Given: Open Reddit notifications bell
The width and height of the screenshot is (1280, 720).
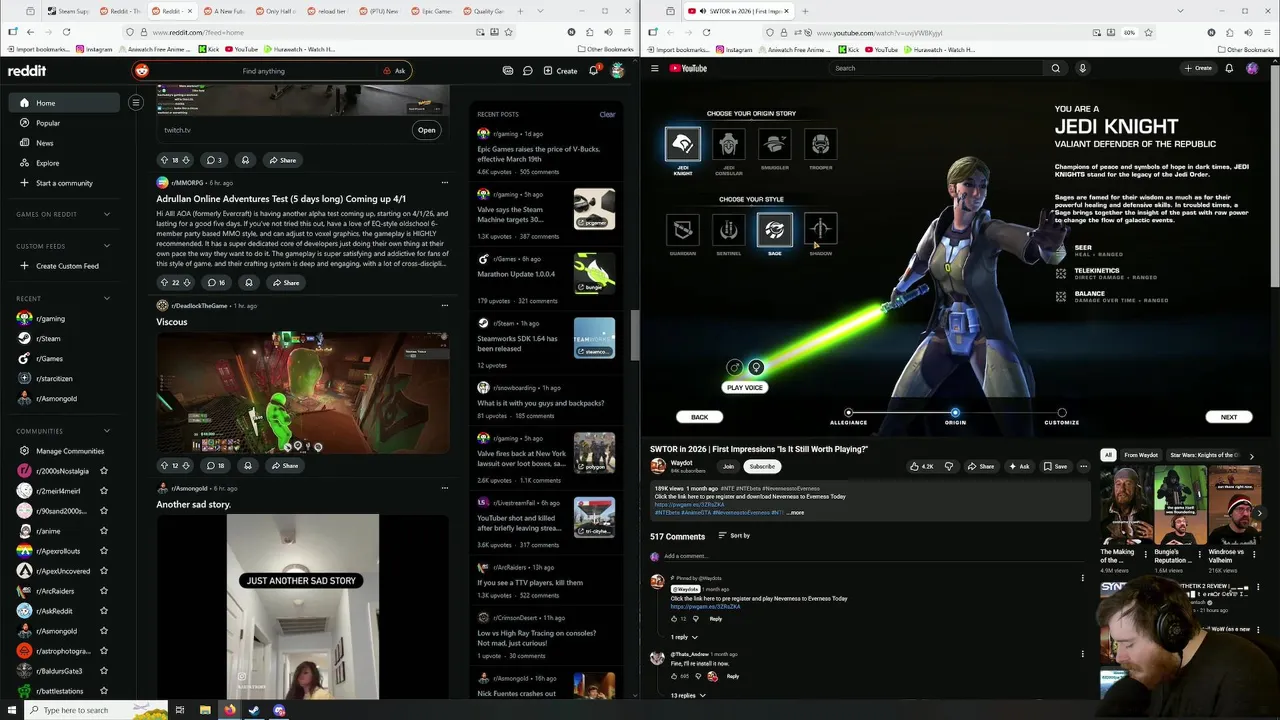Looking at the screenshot, I should 593,71.
